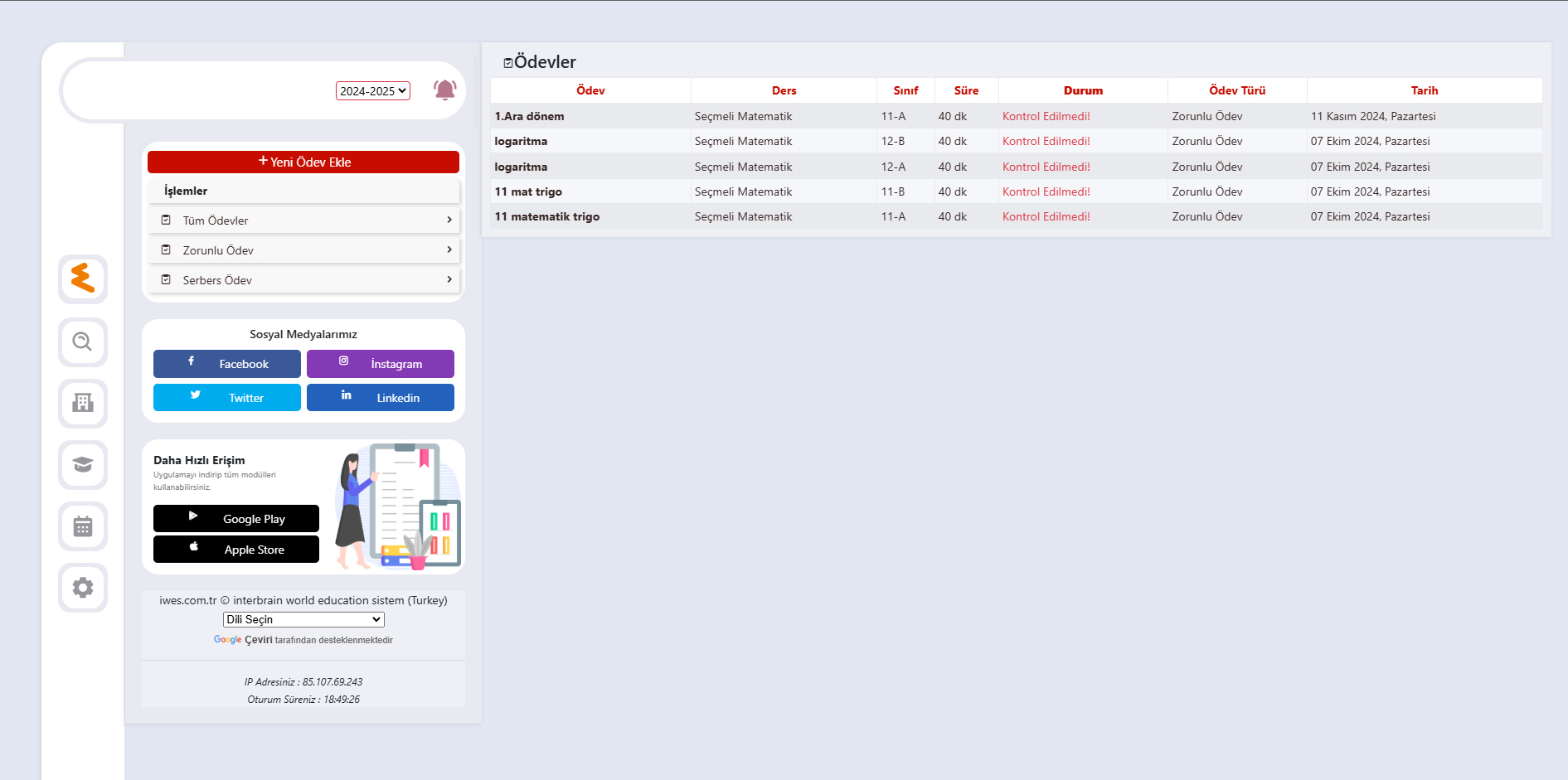Click Kontrol Edilmedi! in 11 mat trigo row
Image resolution: width=1568 pixels, height=780 pixels.
click(x=1046, y=191)
